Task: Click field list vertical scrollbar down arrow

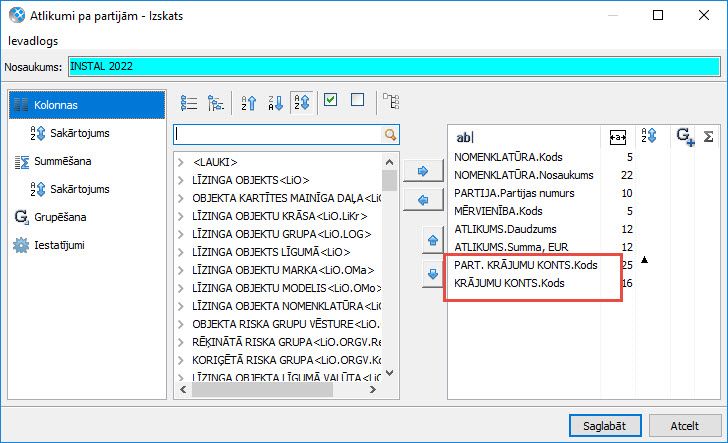Action: coord(389,373)
